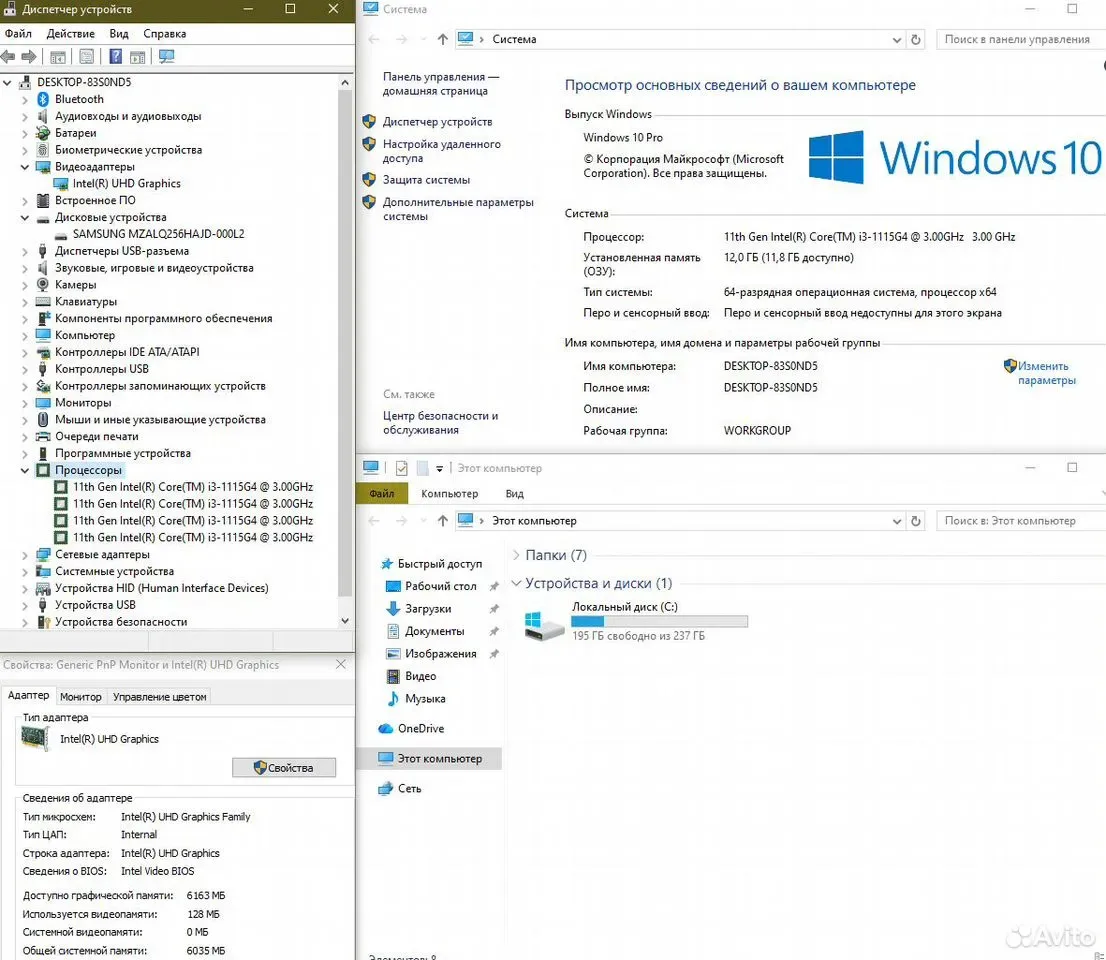Expand the Папки (7) group
Image resolution: width=1106 pixels, height=960 pixels.
click(x=516, y=556)
